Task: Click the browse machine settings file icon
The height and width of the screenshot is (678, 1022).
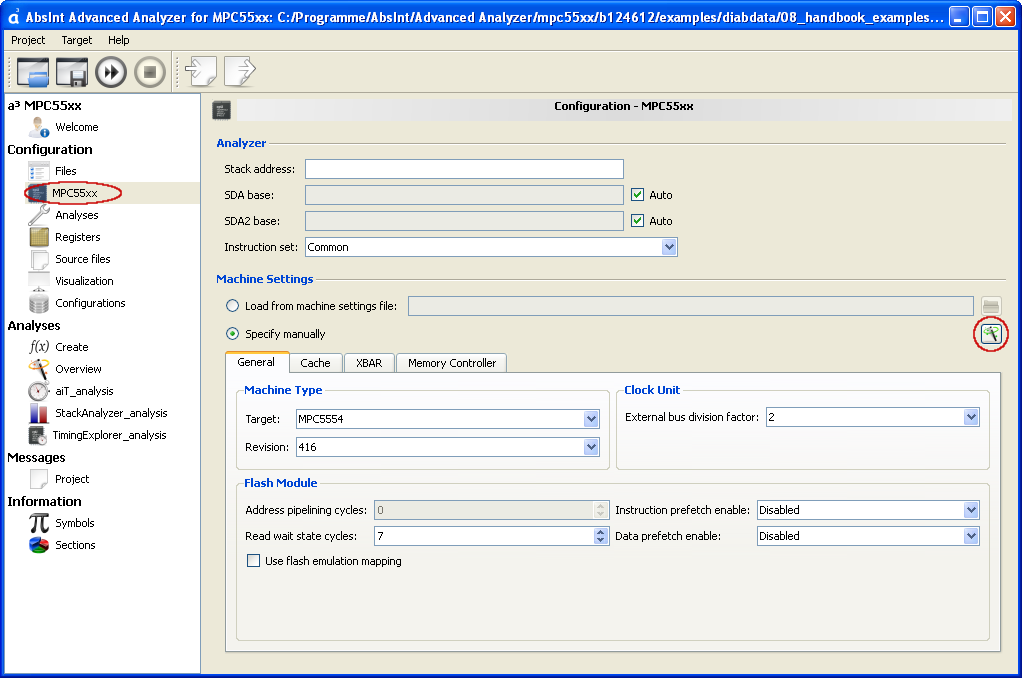Action: (x=991, y=306)
